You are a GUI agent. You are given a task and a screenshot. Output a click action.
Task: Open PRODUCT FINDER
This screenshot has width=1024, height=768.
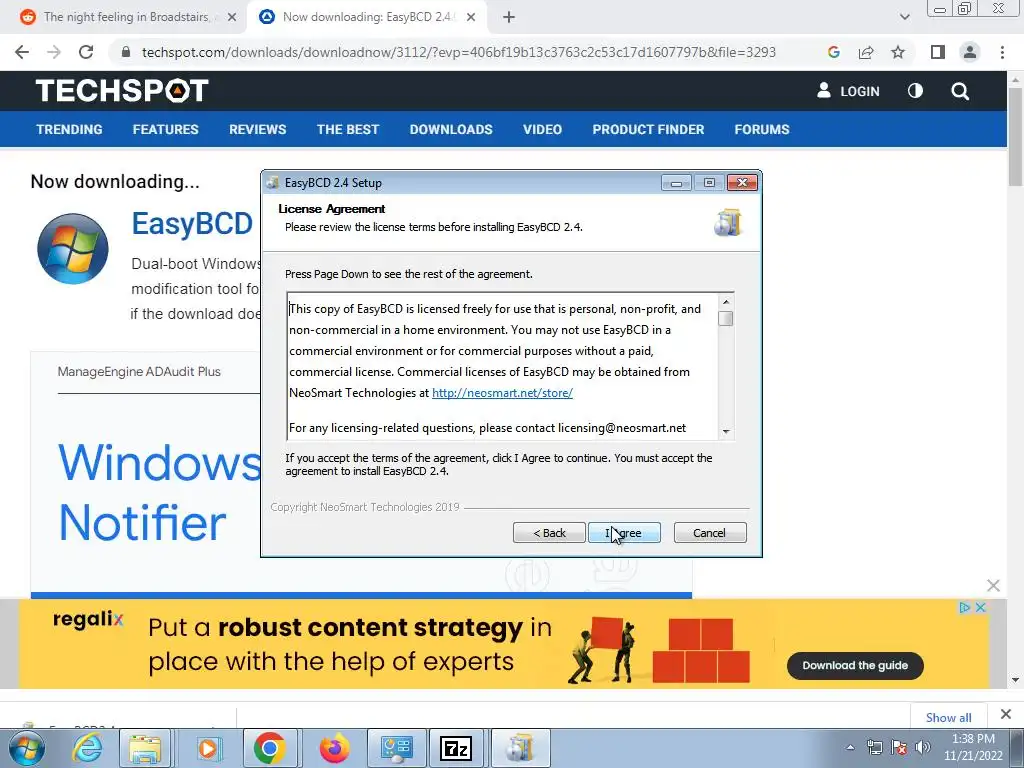coord(648,129)
